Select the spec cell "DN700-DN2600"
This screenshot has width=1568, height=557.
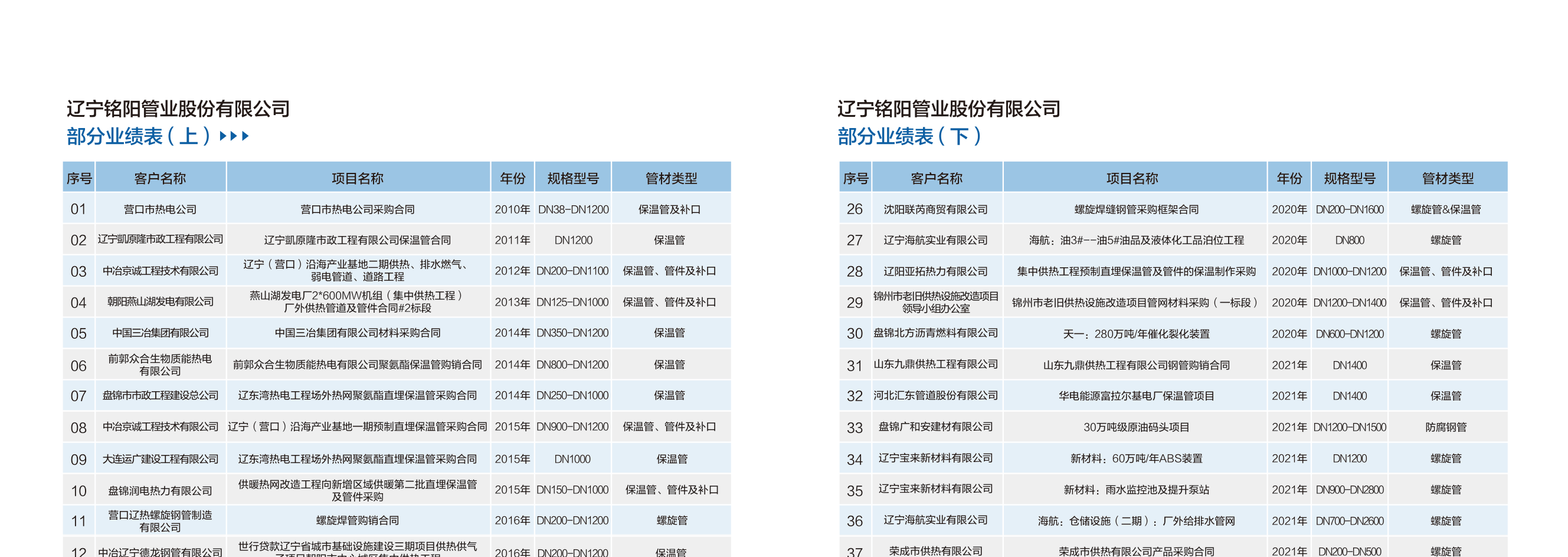(x=1350, y=521)
